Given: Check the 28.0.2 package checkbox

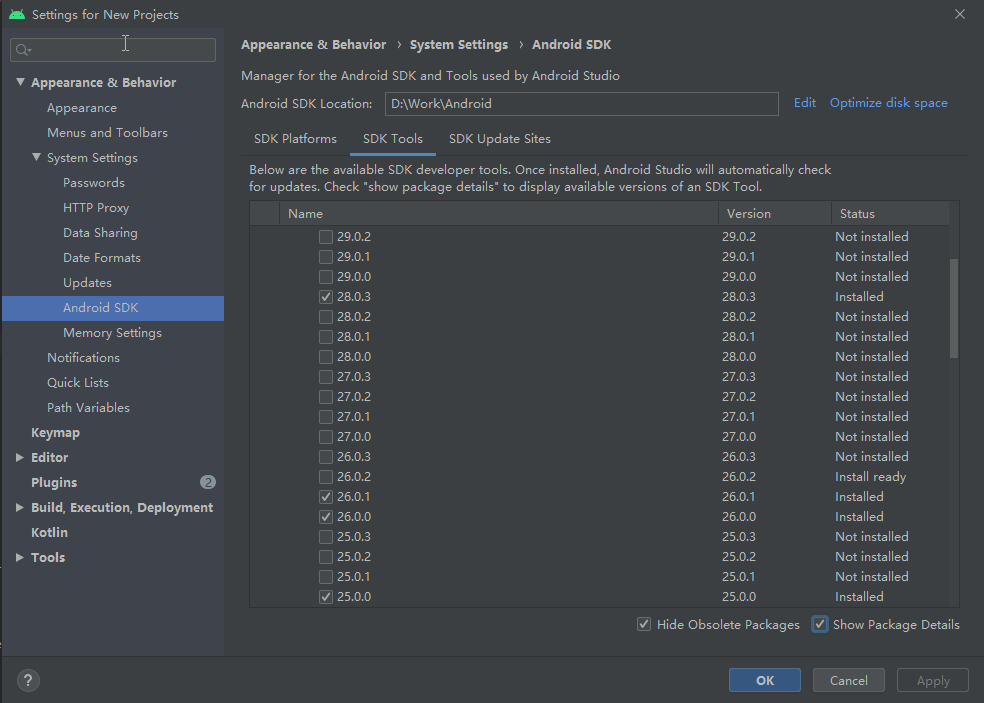Looking at the screenshot, I should click(326, 317).
